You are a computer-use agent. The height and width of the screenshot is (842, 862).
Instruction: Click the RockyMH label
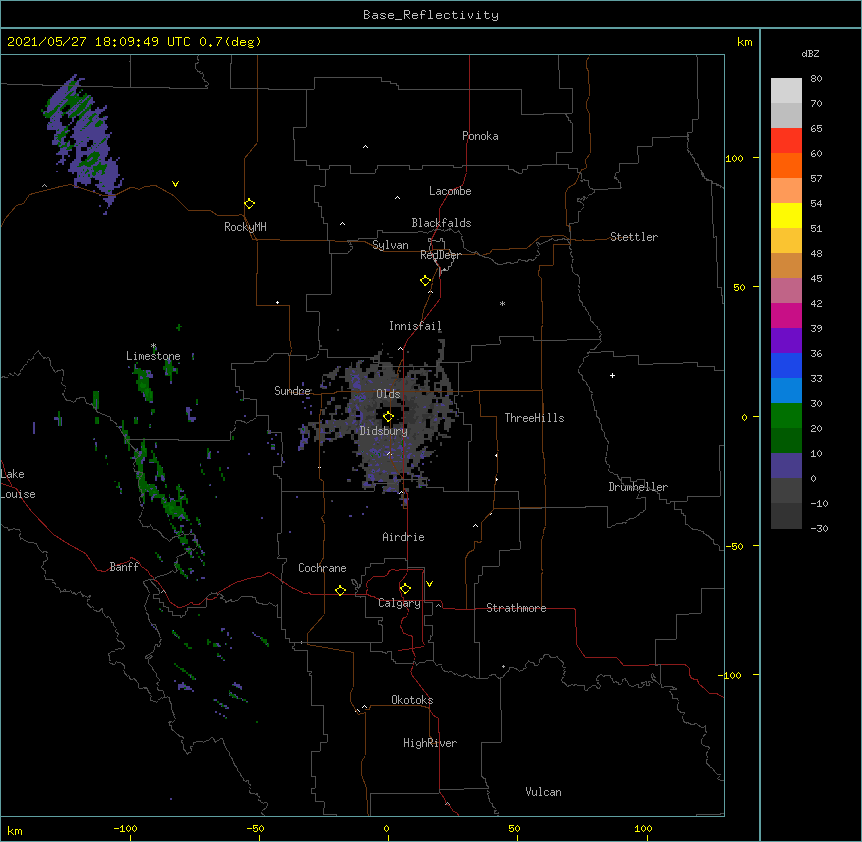click(x=245, y=227)
